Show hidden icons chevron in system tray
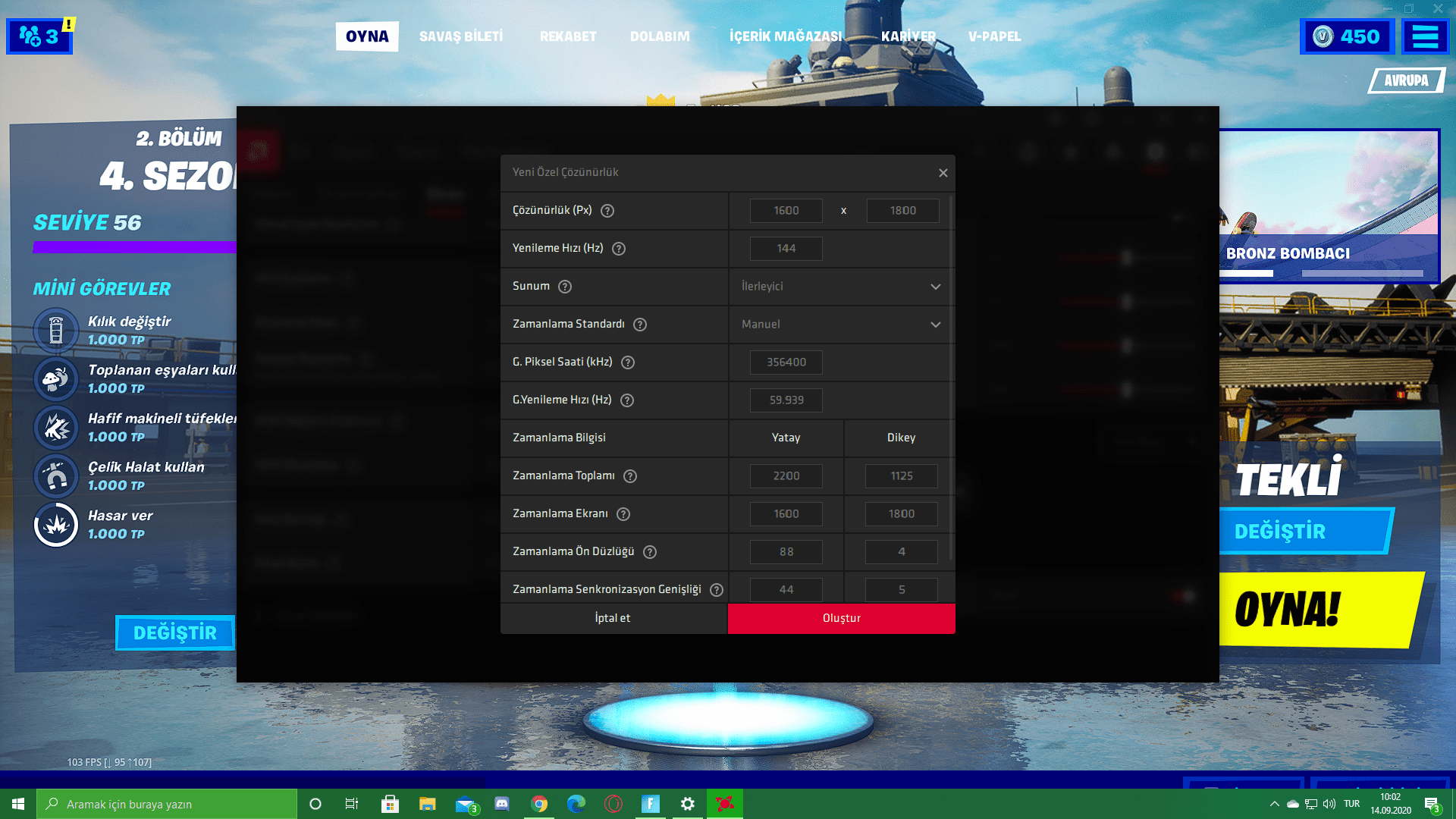This screenshot has height=819, width=1456. pyautogui.click(x=1274, y=804)
